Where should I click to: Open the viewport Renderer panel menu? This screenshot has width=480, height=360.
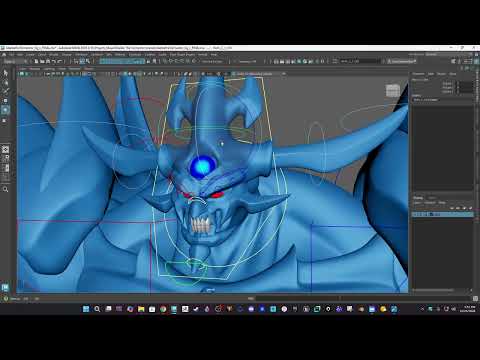click(75, 69)
